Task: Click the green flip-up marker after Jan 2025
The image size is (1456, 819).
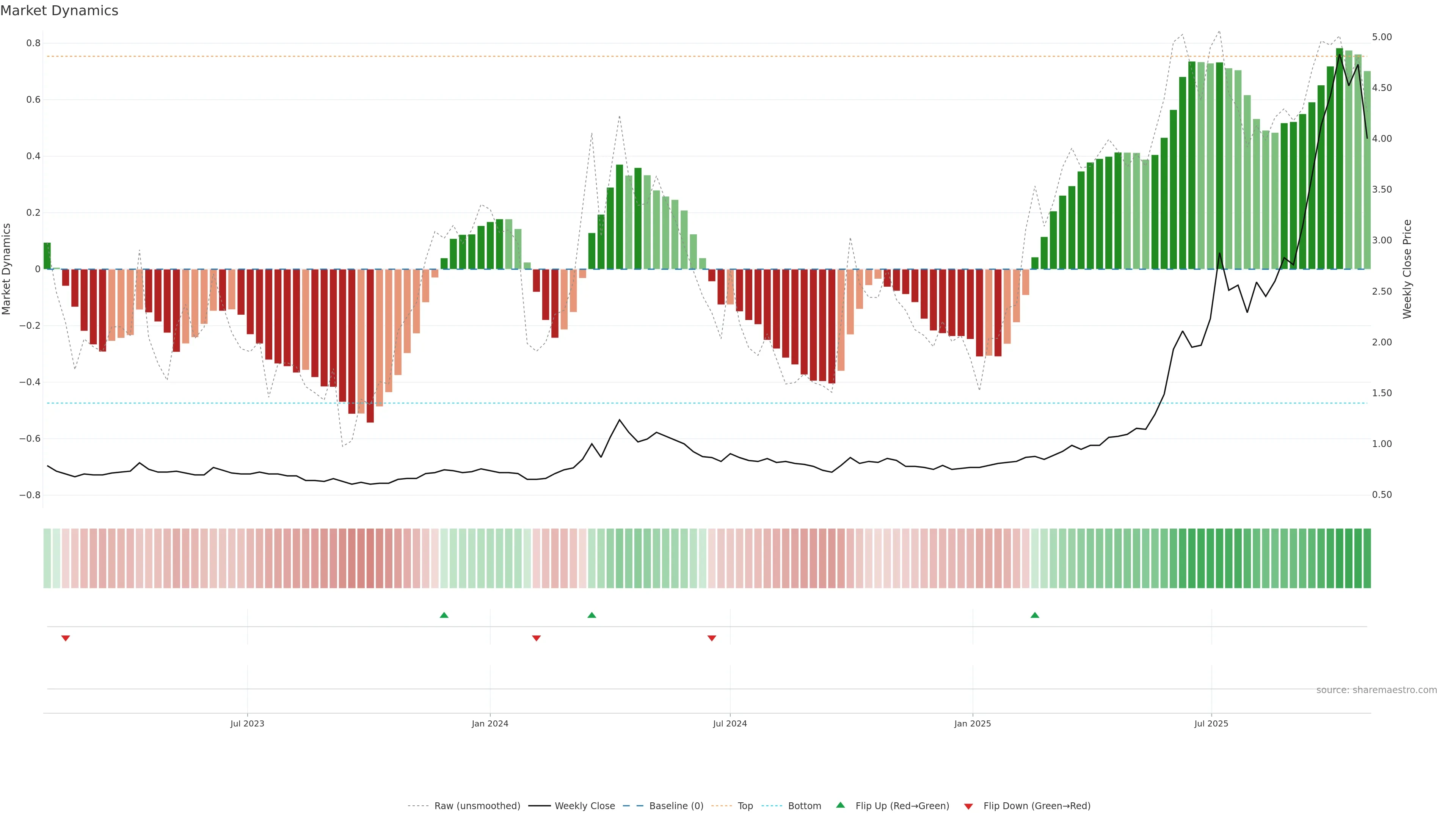Action: pos(1034,615)
